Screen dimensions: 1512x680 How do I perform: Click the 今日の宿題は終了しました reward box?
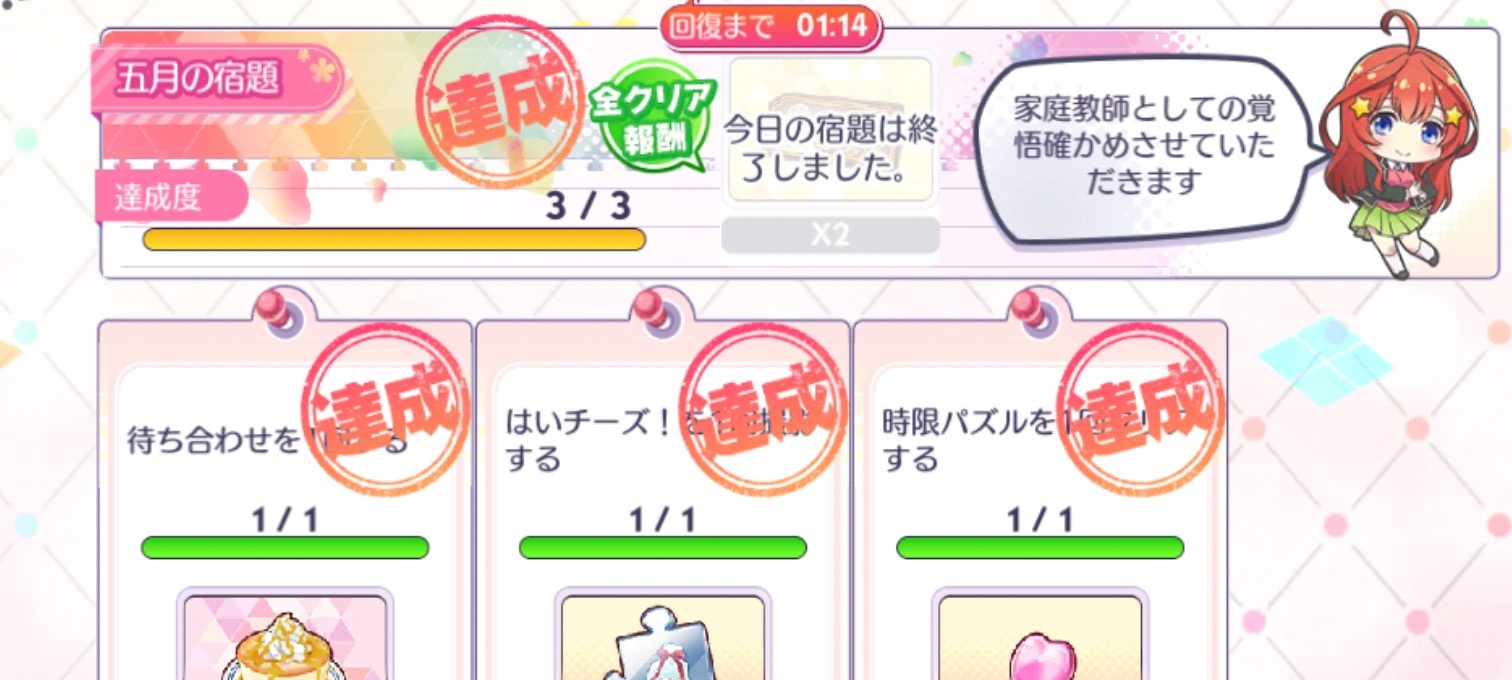831,129
